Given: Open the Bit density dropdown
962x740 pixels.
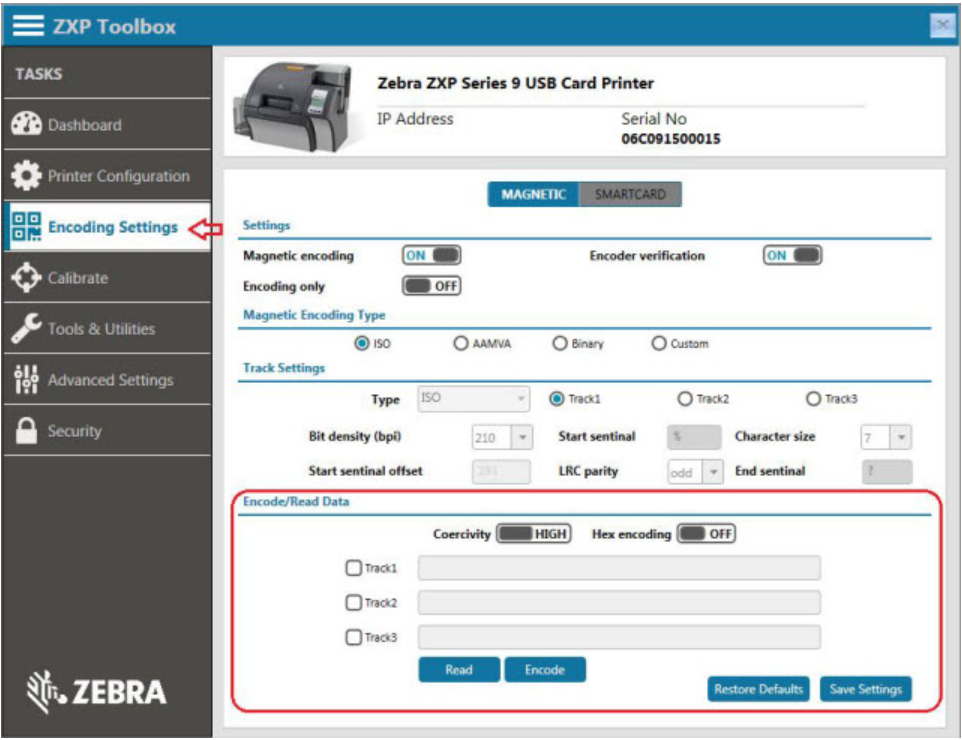Looking at the screenshot, I should pos(522,438).
